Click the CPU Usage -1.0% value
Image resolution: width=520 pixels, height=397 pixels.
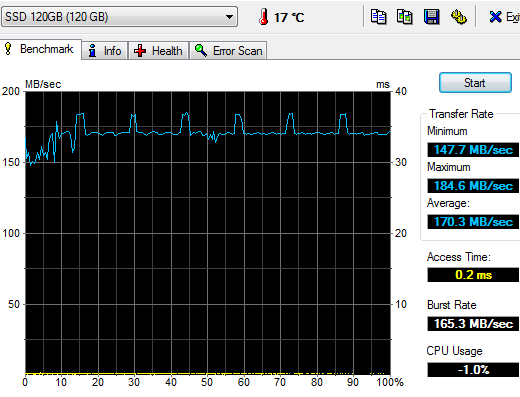coord(473,370)
